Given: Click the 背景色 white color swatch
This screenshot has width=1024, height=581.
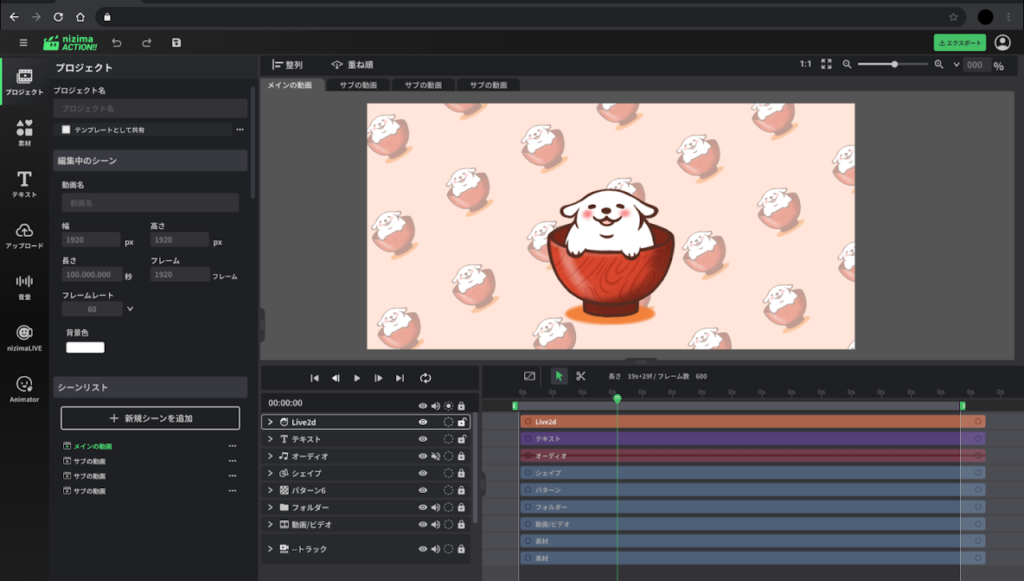Looking at the screenshot, I should tap(85, 347).
